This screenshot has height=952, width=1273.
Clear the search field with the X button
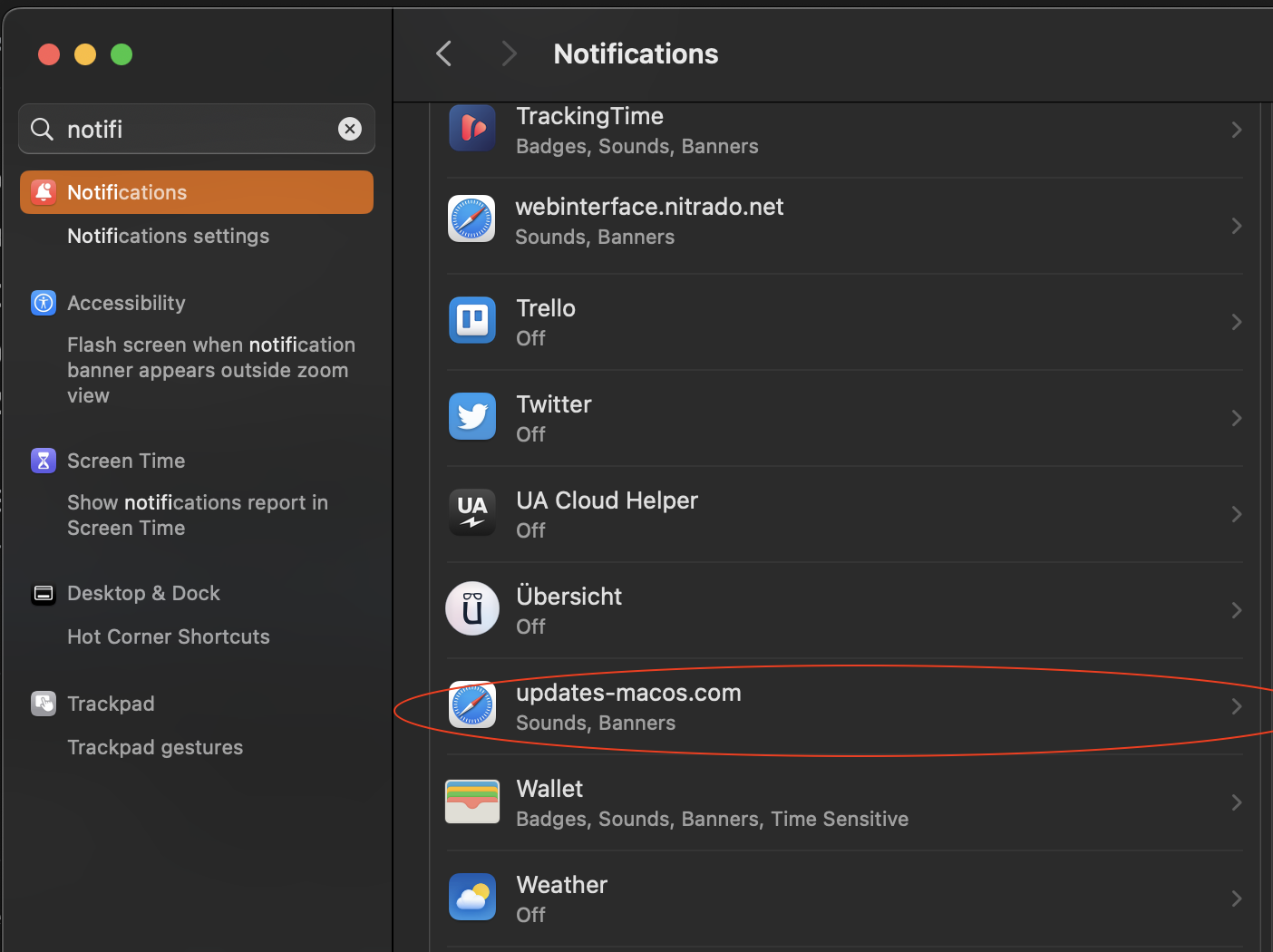(350, 129)
